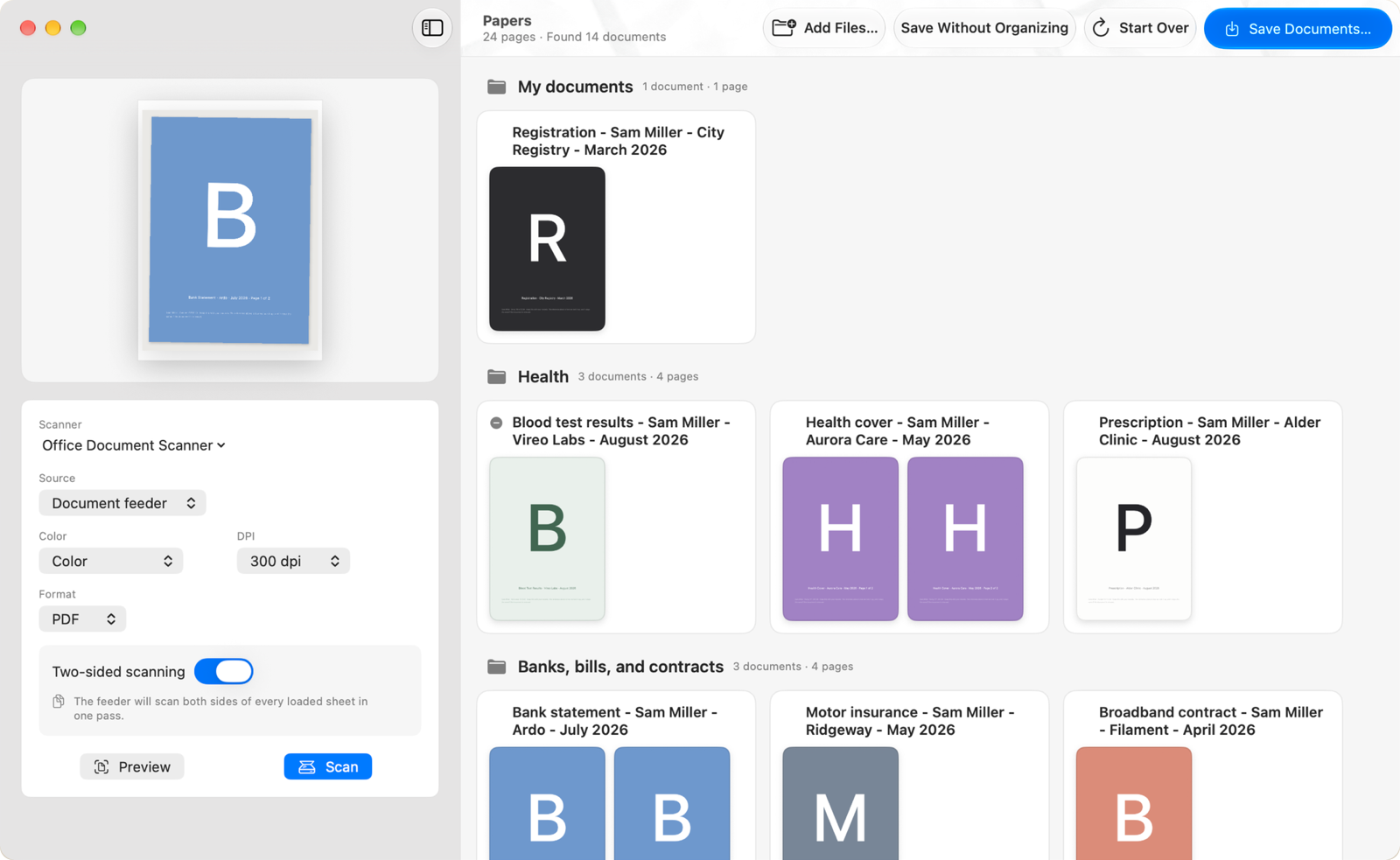Click the Two-sided scanning label
The image size is (1400, 860).
point(118,672)
